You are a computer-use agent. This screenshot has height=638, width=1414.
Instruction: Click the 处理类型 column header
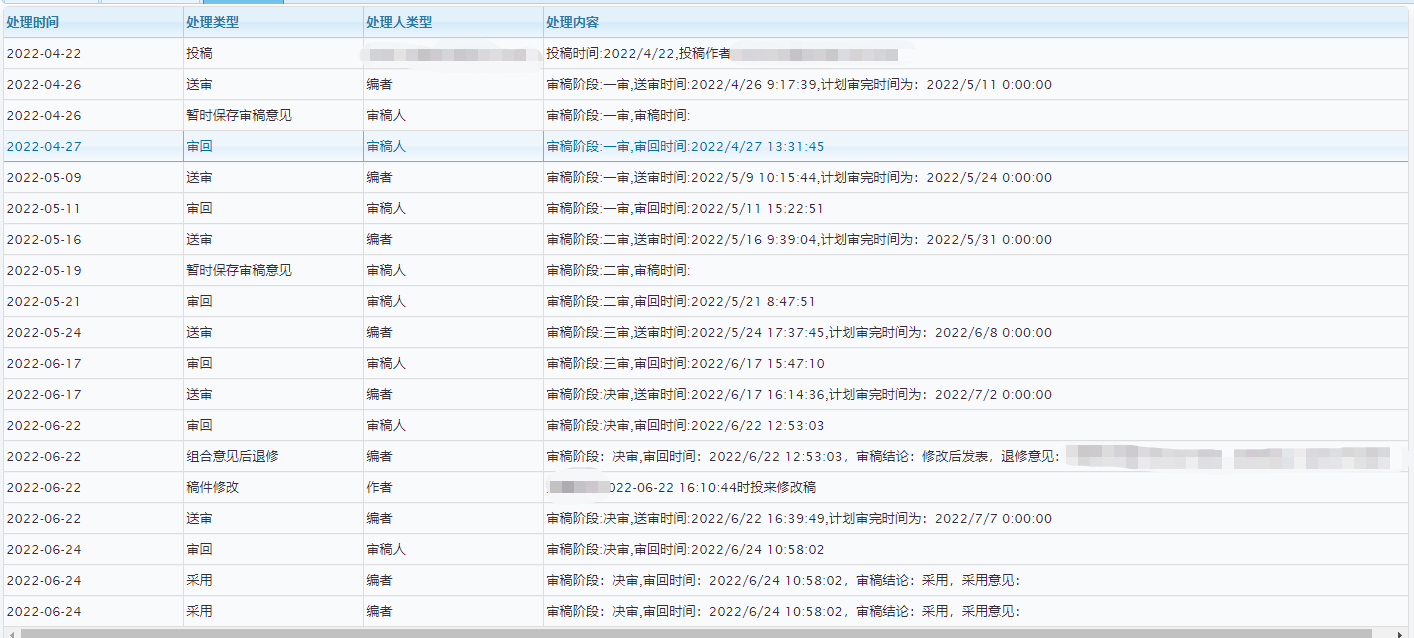(273, 22)
